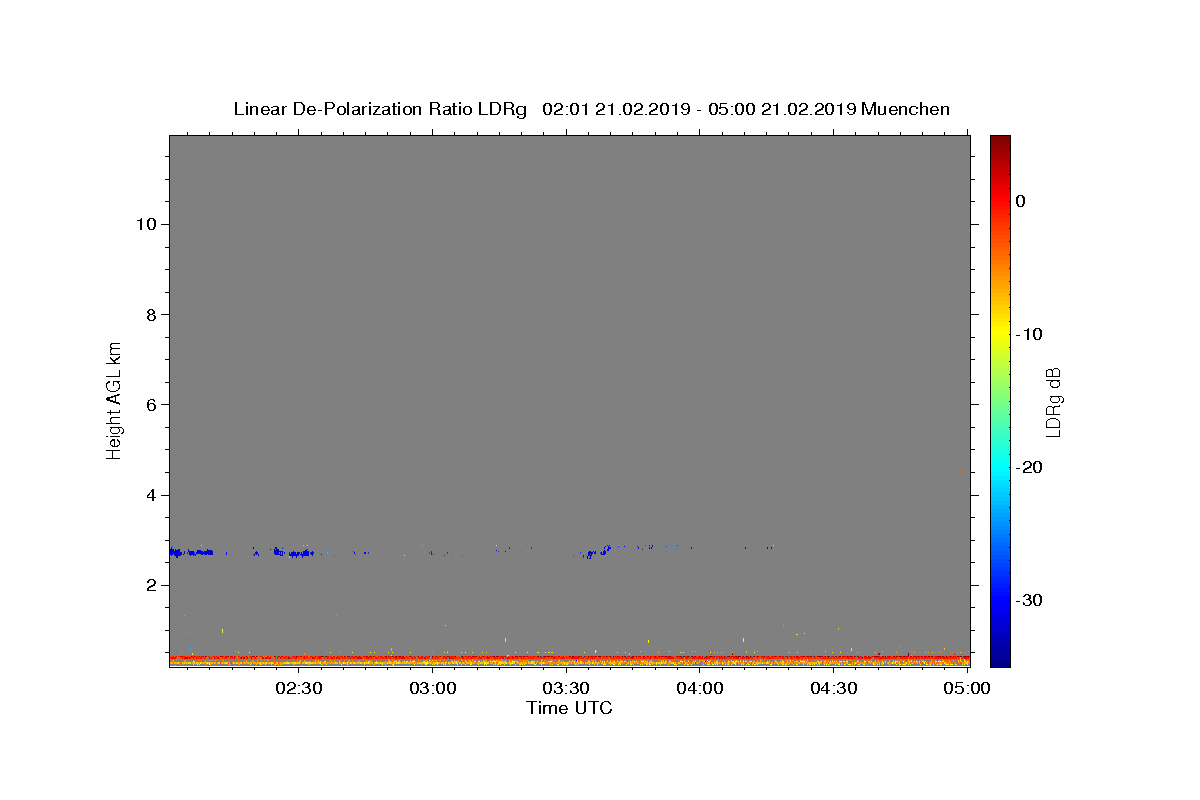Click the height tick label 8

[151, 314]
